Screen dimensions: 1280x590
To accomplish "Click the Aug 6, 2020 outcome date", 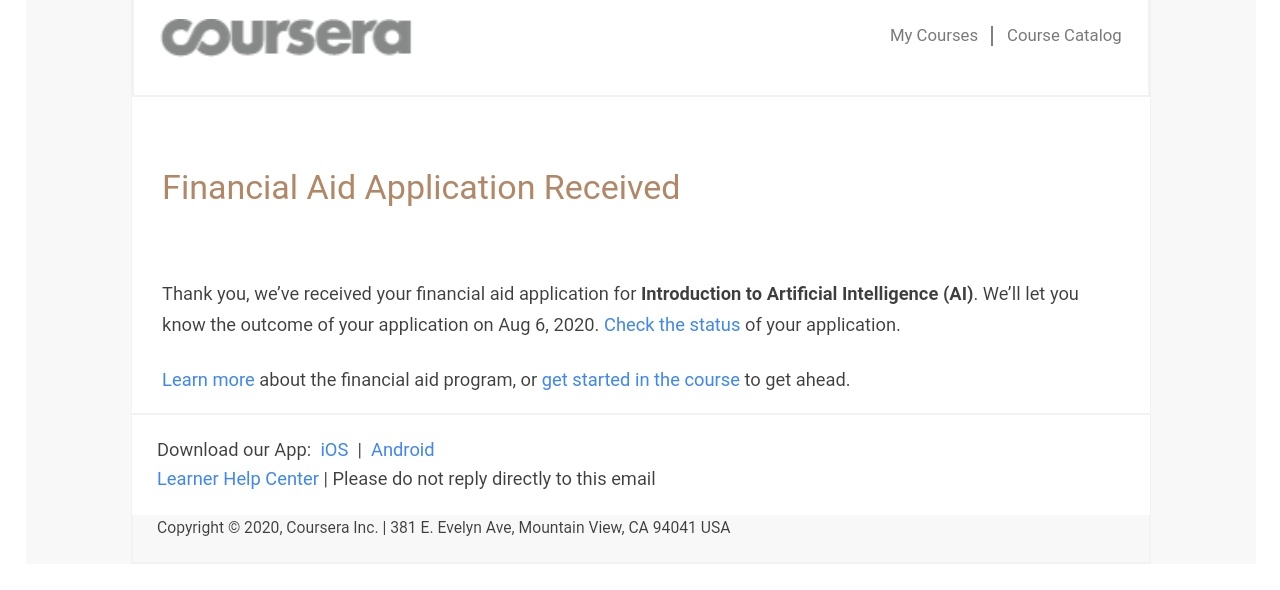I will (547, 325).
